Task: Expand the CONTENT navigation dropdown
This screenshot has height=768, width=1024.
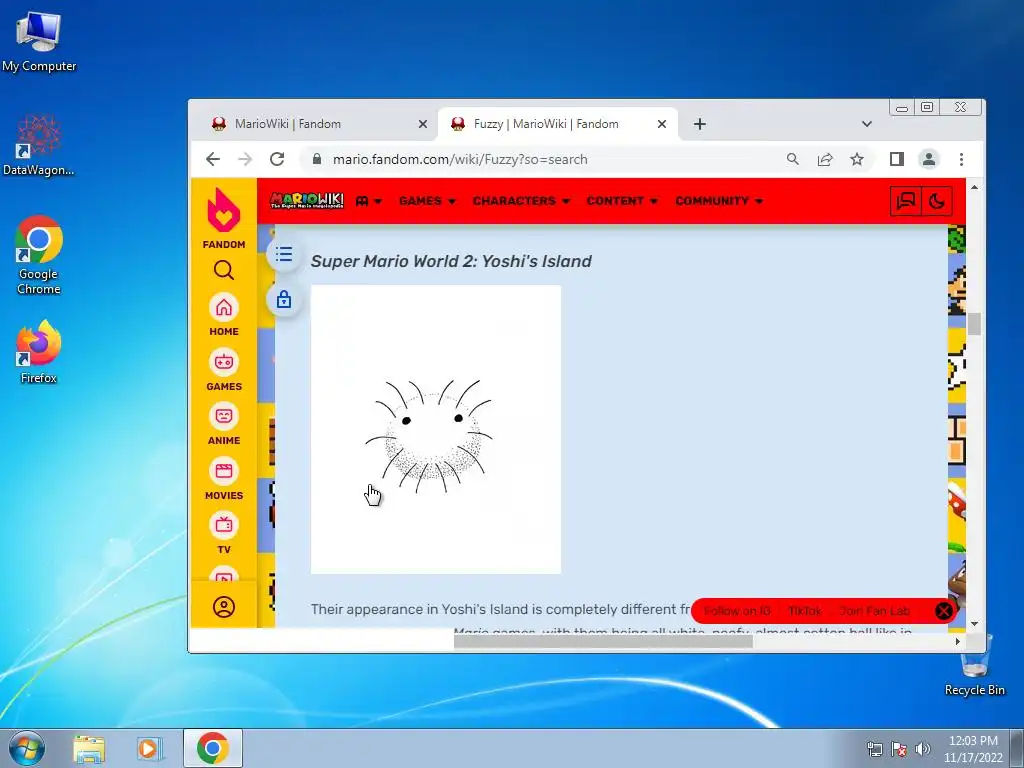Action: coord(622,201)
